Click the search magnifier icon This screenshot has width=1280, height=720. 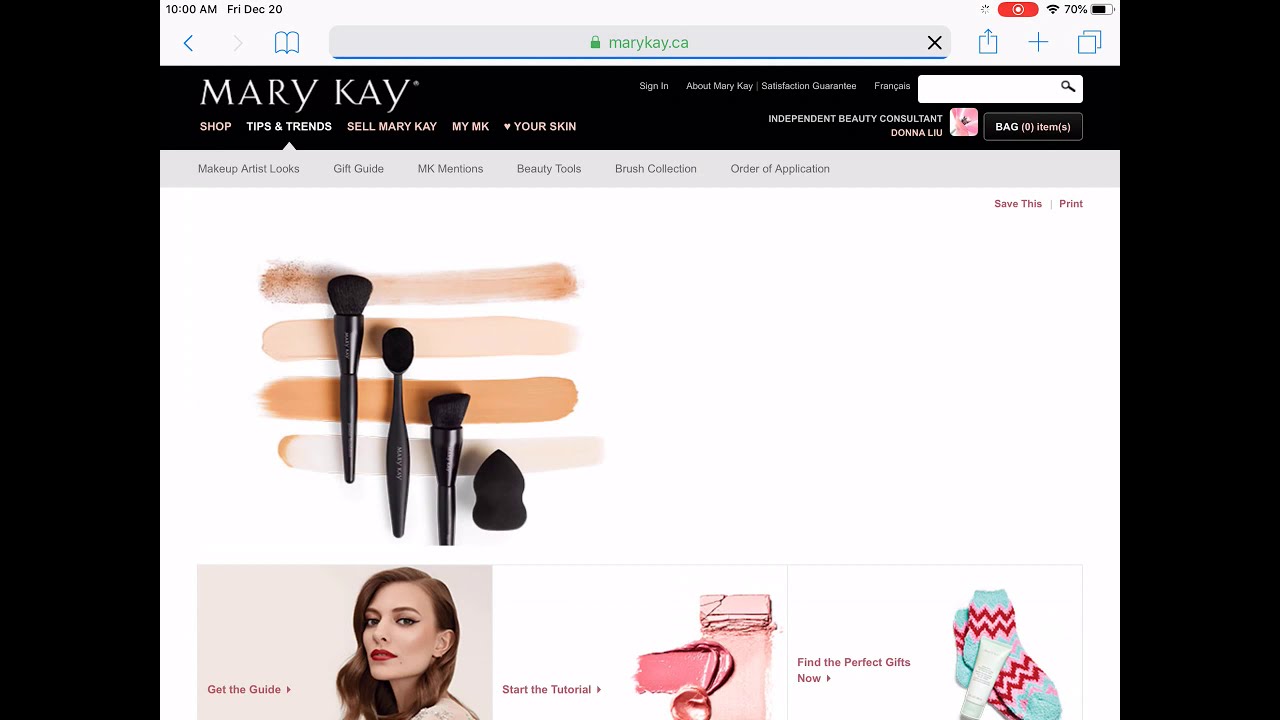1068,87
